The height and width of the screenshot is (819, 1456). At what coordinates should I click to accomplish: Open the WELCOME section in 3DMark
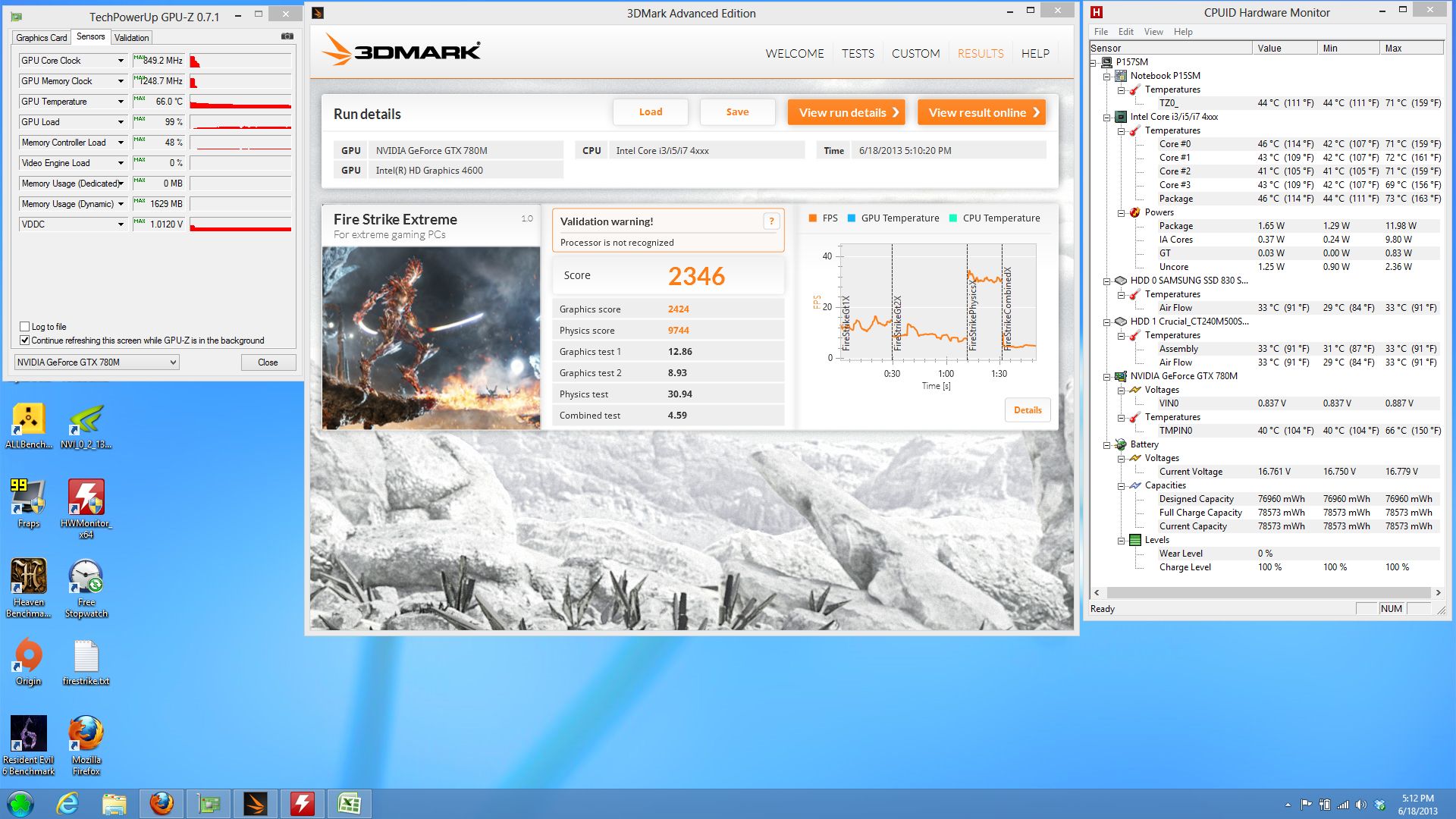[x=795, y=53]
